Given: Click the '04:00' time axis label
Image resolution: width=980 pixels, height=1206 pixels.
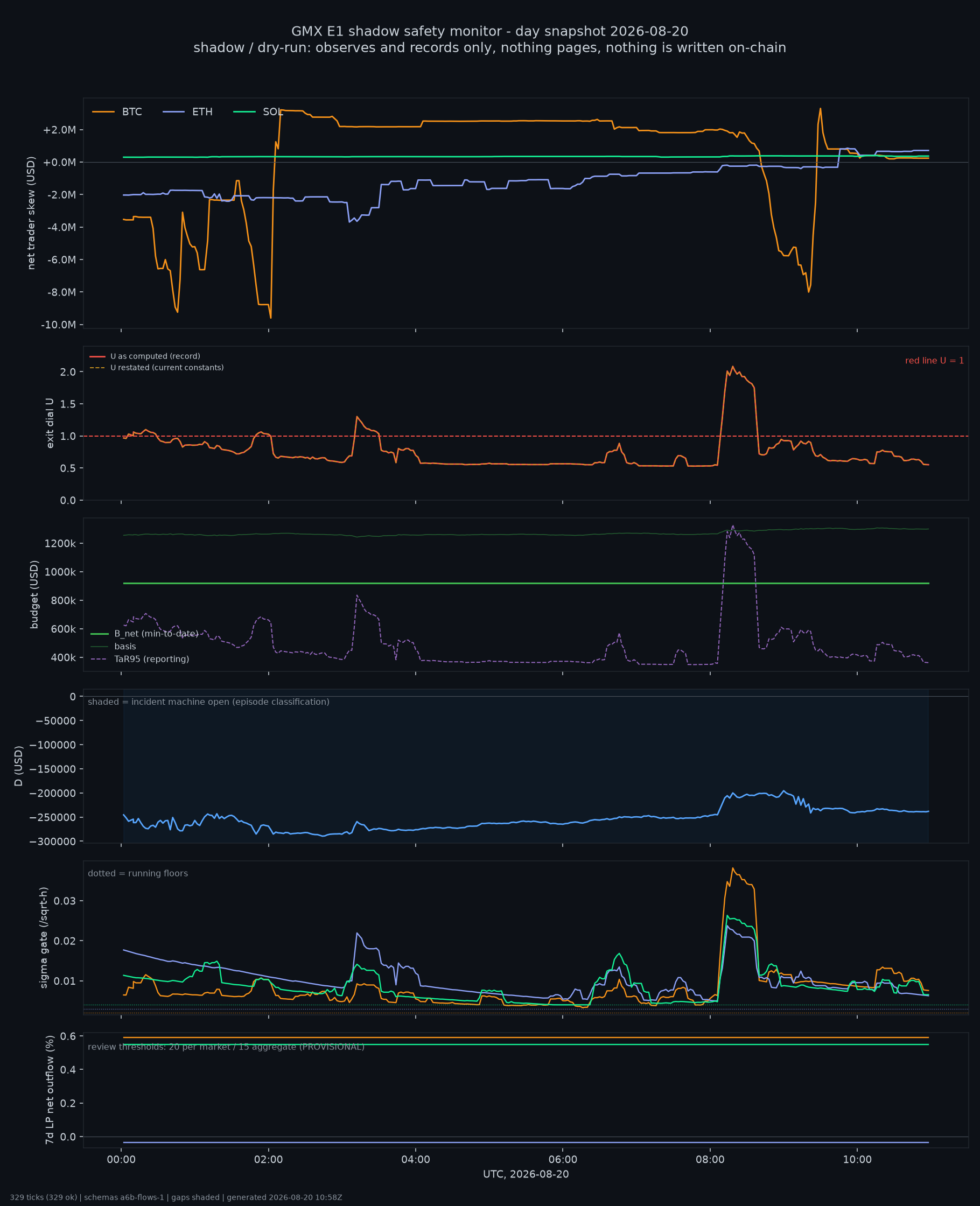Looking at the screenshot, I should click(x=416, y=1160).
